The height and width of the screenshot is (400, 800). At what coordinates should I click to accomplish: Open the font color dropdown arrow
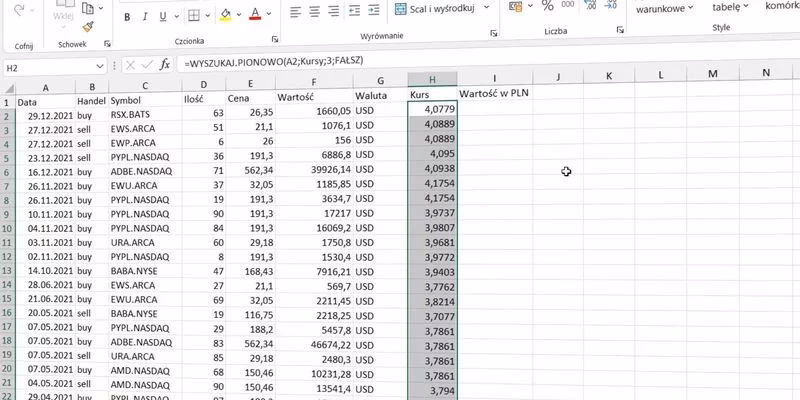pos(269,14)
